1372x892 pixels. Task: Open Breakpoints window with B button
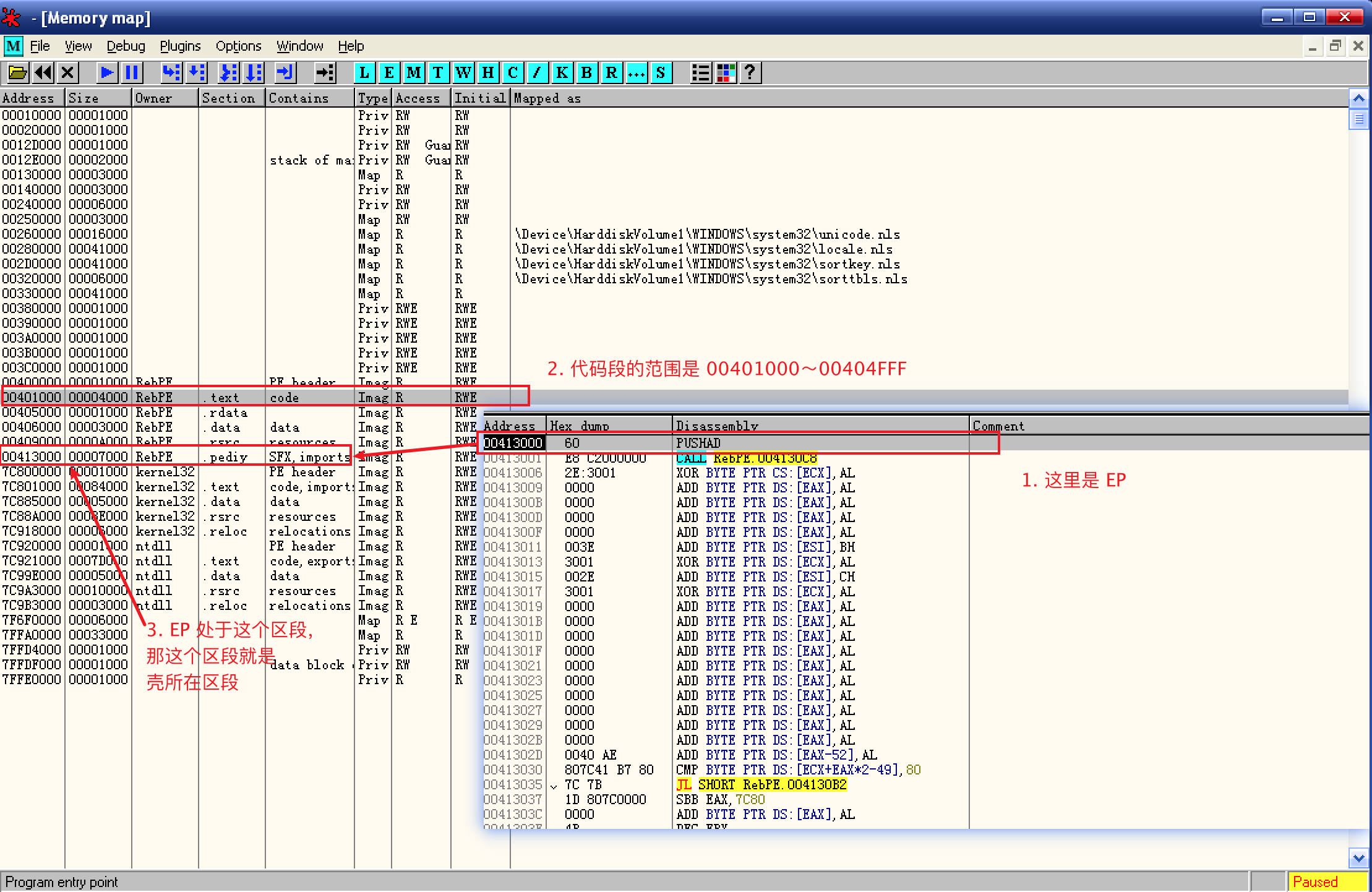pos(586,73)
